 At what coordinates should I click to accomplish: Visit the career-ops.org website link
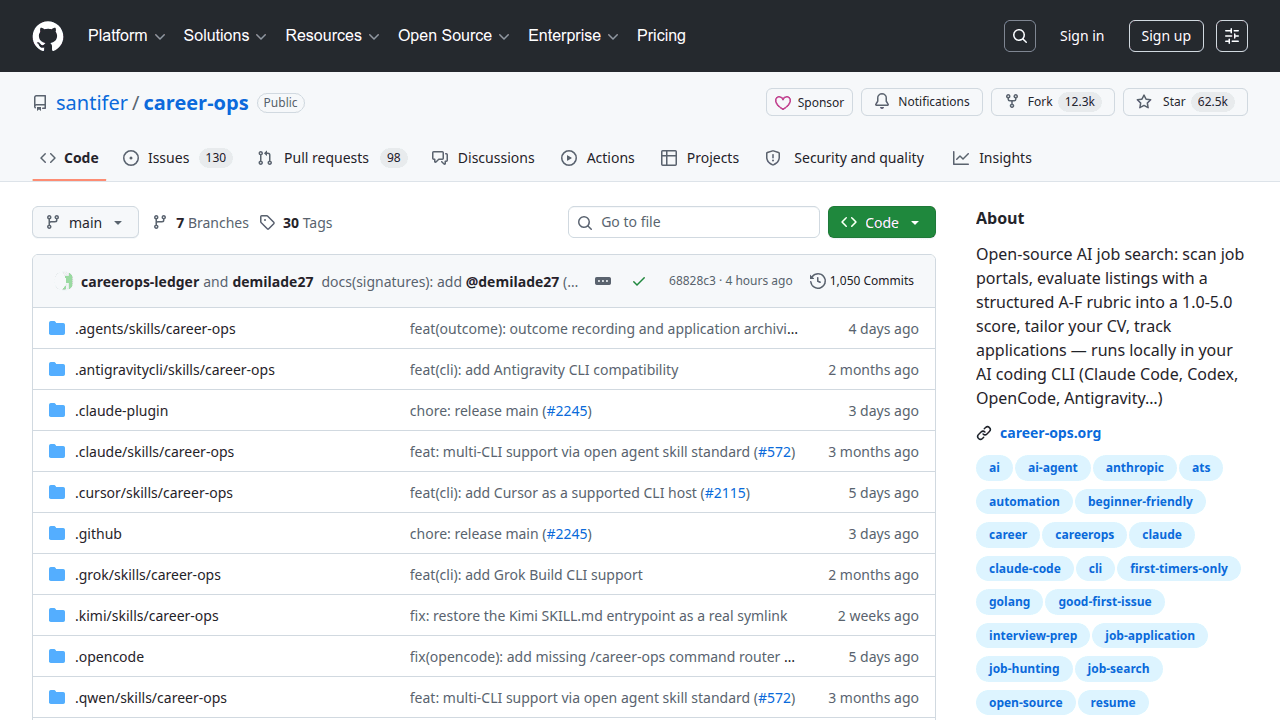coord(1050,433)
